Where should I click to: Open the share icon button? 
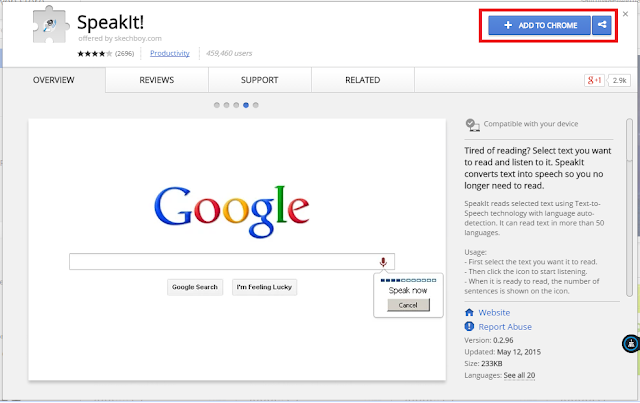602,25
